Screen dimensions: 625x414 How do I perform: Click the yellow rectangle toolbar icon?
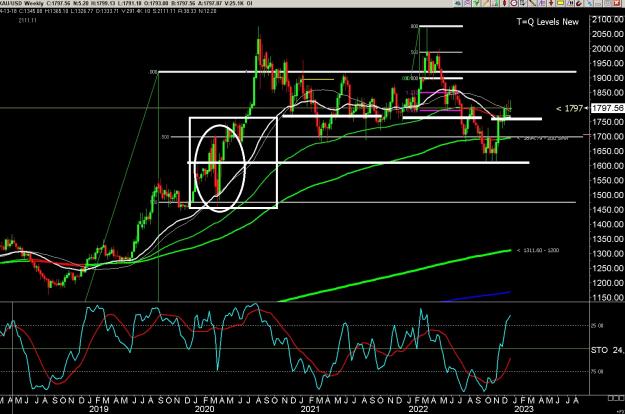coord(561,3)
